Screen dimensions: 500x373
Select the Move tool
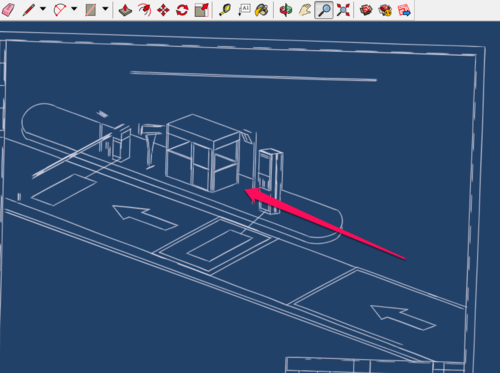click(x=163, y=10)
